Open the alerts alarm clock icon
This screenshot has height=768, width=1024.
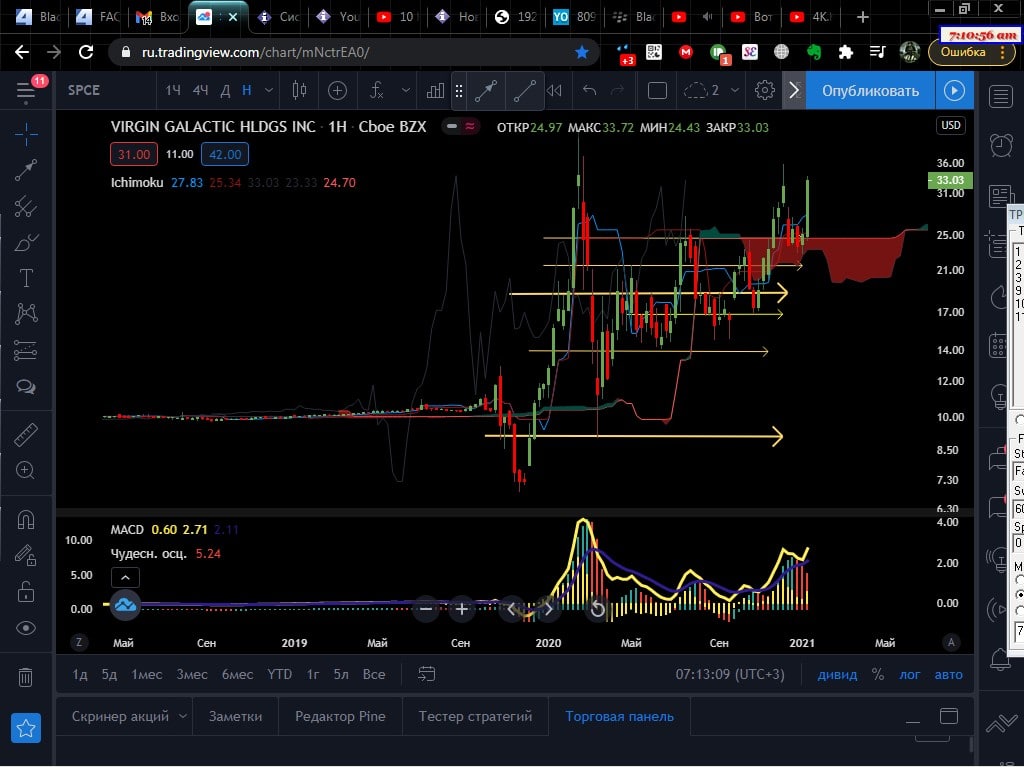tap(1000, 145)
